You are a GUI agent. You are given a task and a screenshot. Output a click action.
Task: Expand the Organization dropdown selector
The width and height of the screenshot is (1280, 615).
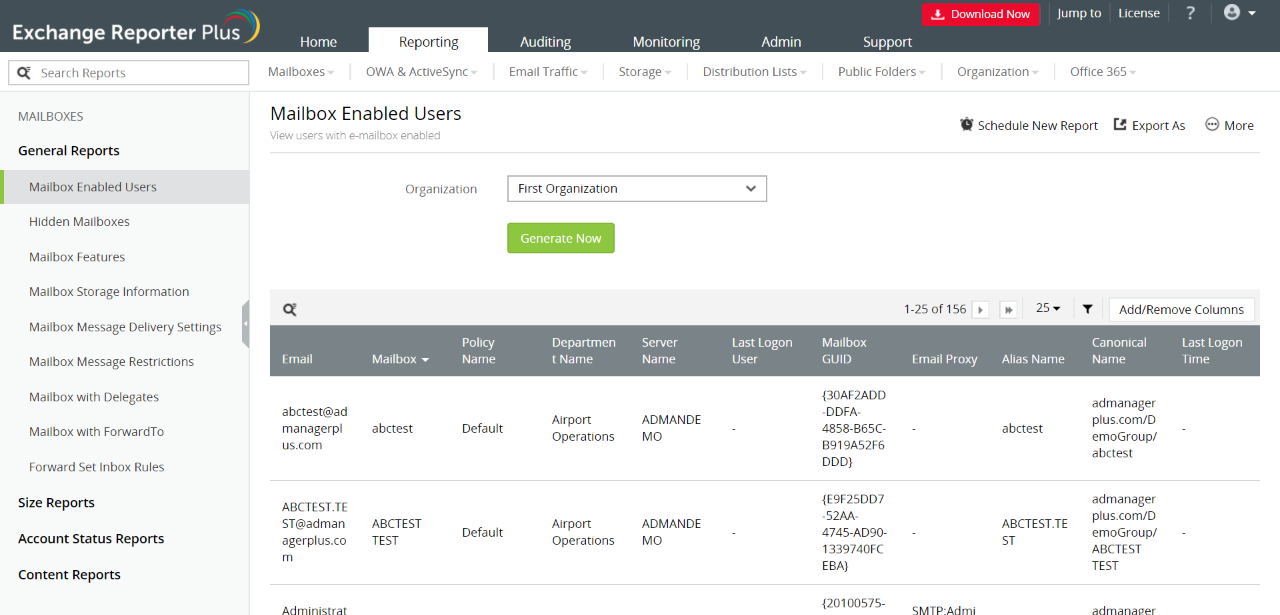pyautogui.click(x=636, y=189)
